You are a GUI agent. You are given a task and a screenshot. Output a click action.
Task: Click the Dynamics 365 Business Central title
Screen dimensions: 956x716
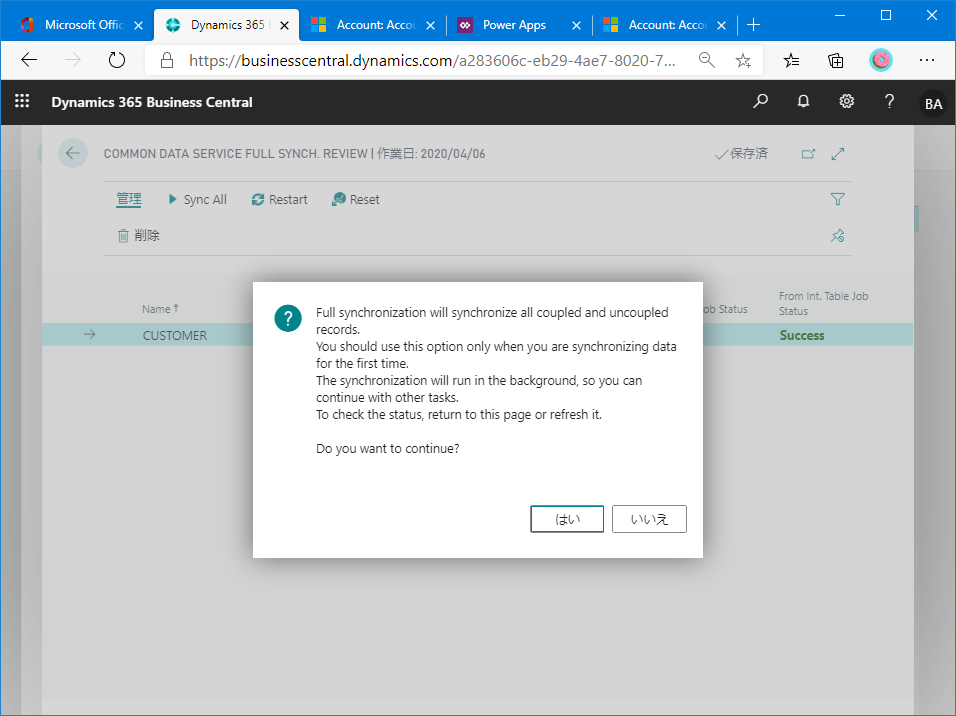[152, 102]
